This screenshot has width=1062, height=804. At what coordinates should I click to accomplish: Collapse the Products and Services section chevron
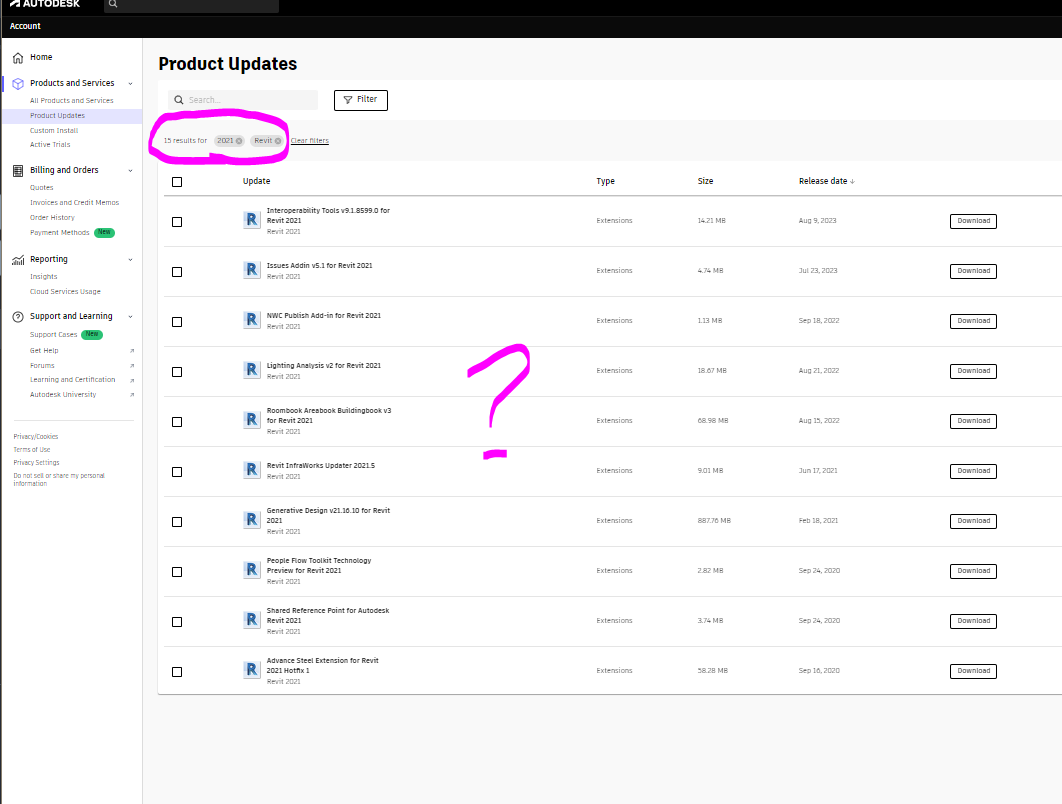point(130,84)
